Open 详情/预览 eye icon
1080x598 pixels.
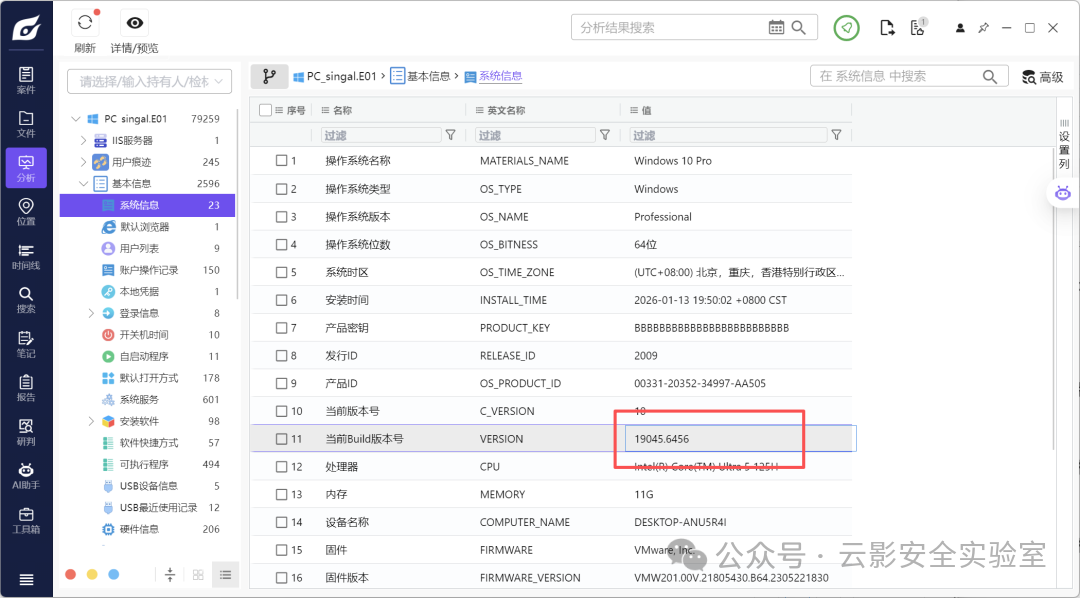(134, 23)
